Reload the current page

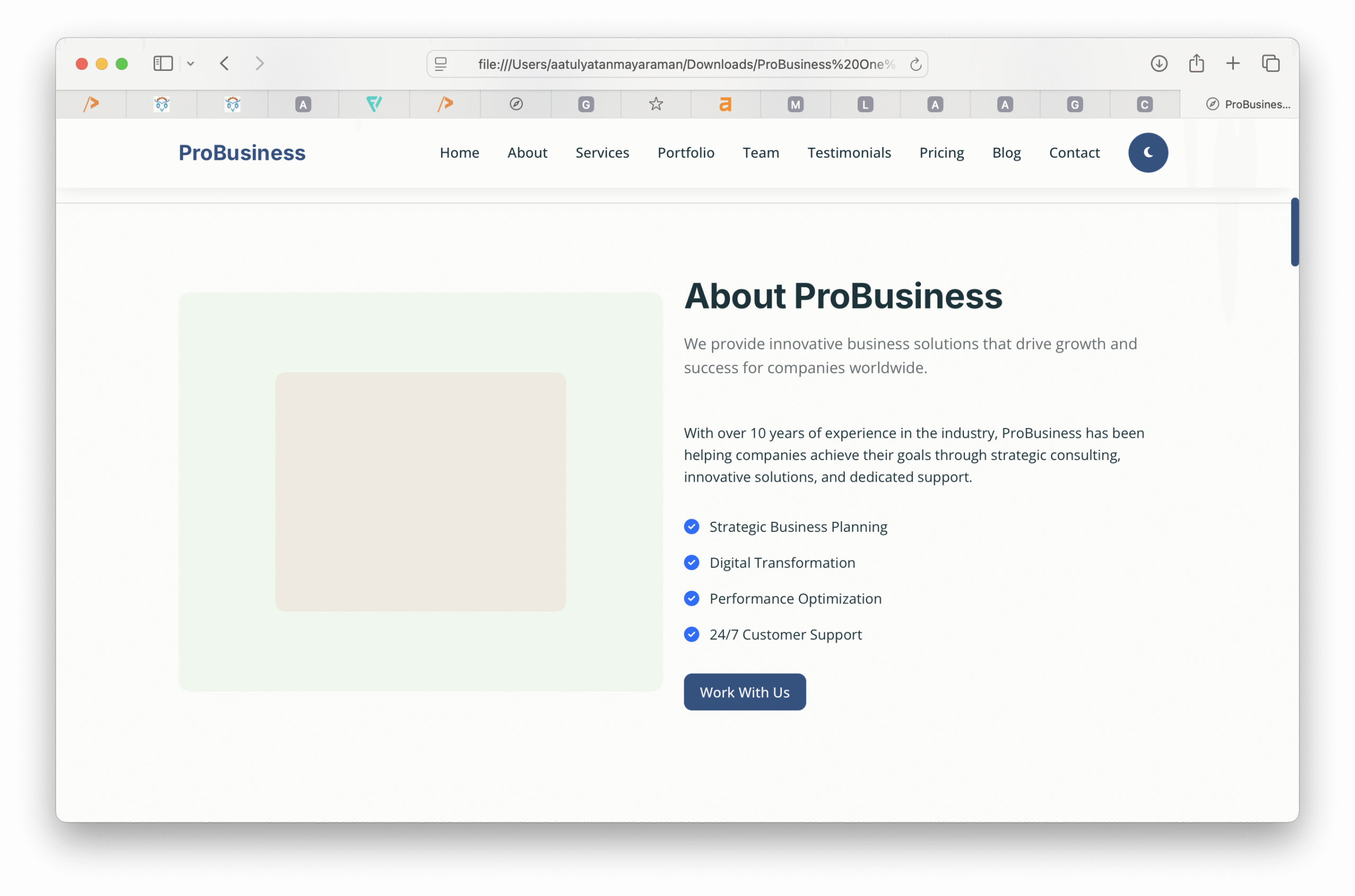coord(916,64)
